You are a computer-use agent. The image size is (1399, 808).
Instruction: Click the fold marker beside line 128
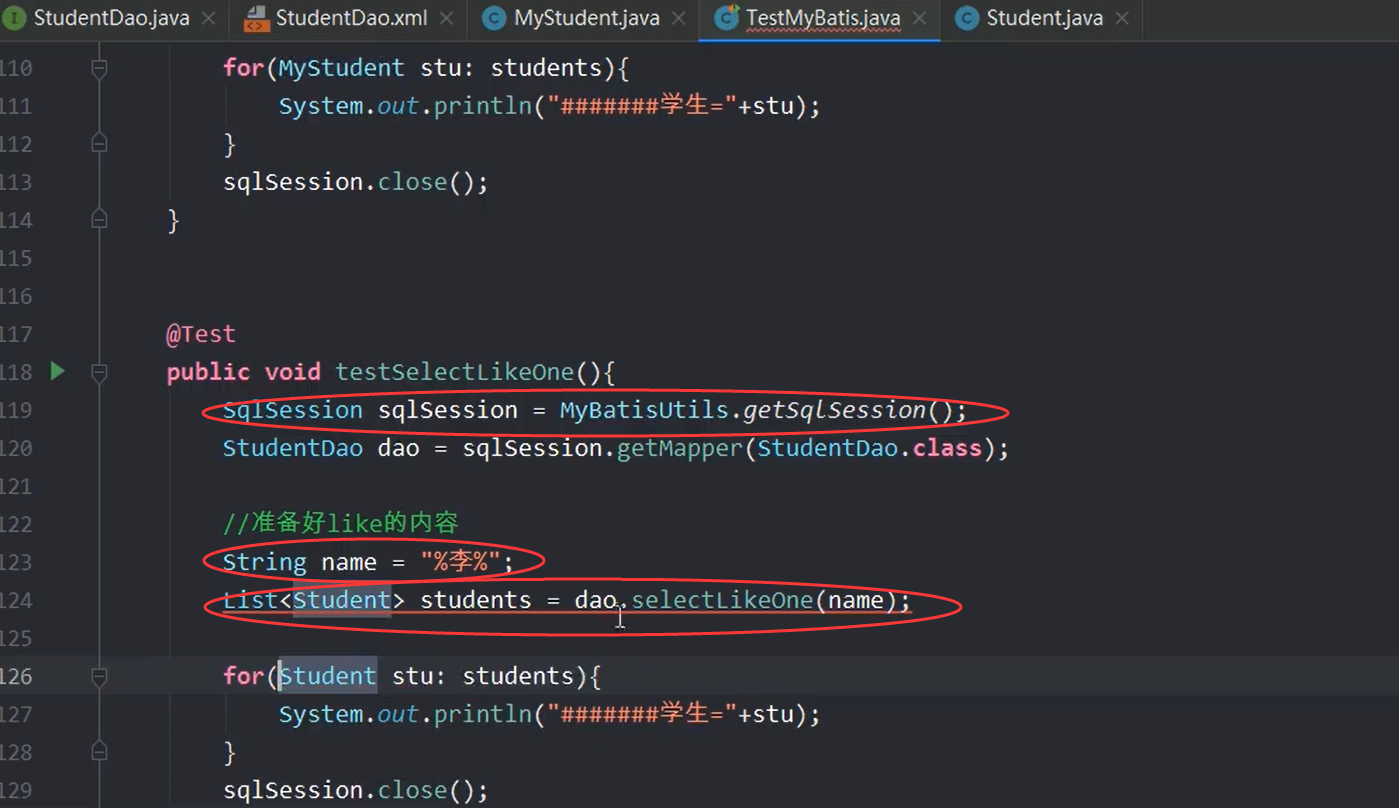pyautogui.click(x=98, y=751)
